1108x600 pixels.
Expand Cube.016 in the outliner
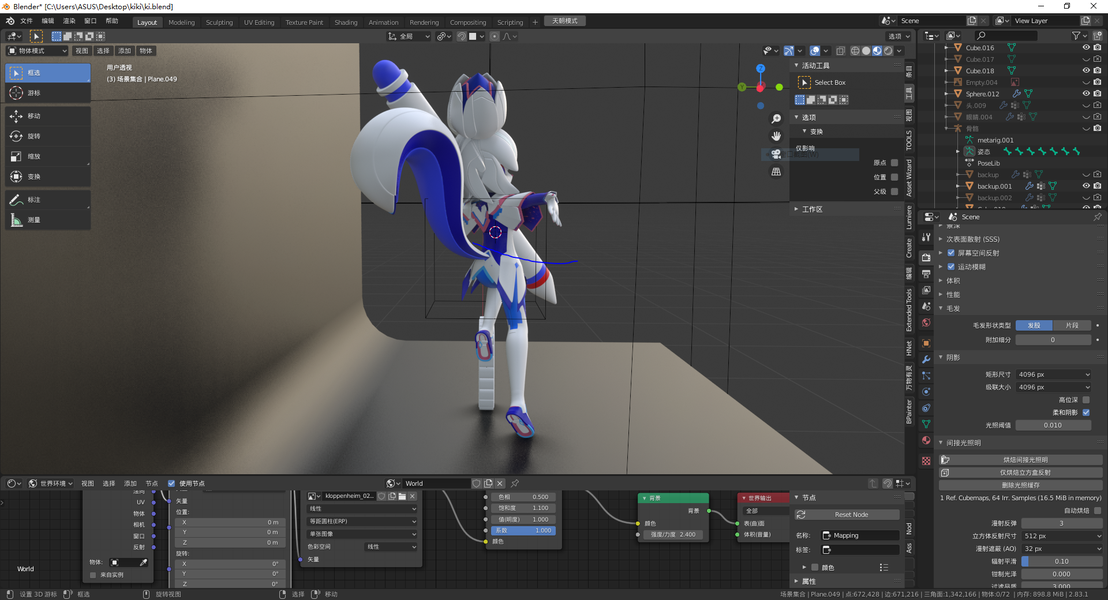pyautogui.click(x=947, y=47)
